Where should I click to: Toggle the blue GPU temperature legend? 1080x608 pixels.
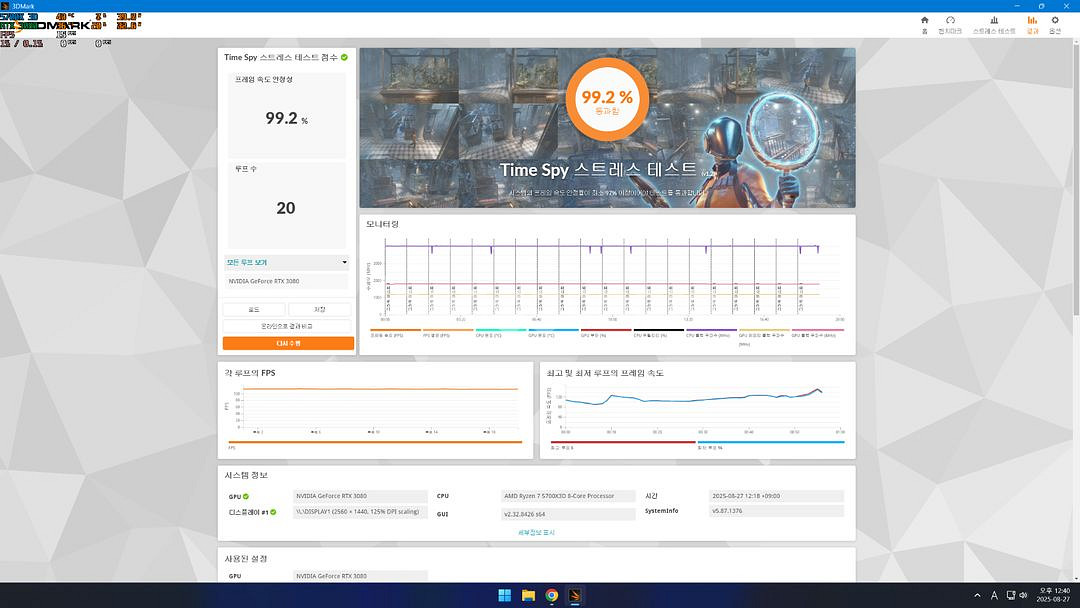(554, 333)
